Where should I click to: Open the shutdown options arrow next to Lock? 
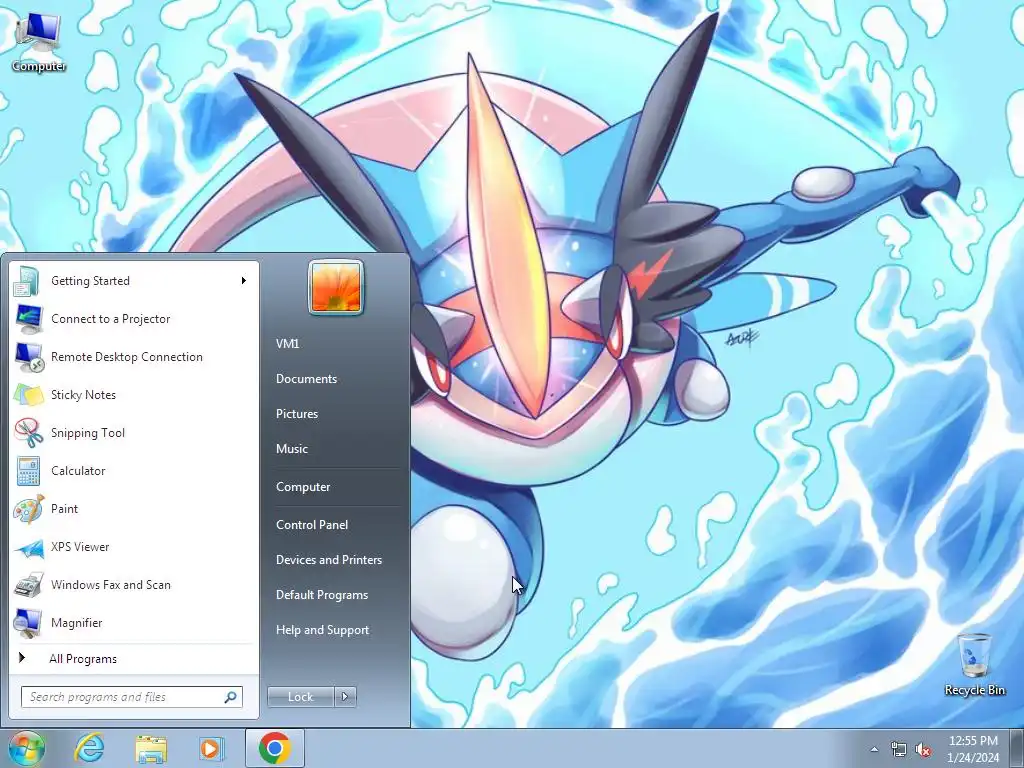click(x=345, y=697)
